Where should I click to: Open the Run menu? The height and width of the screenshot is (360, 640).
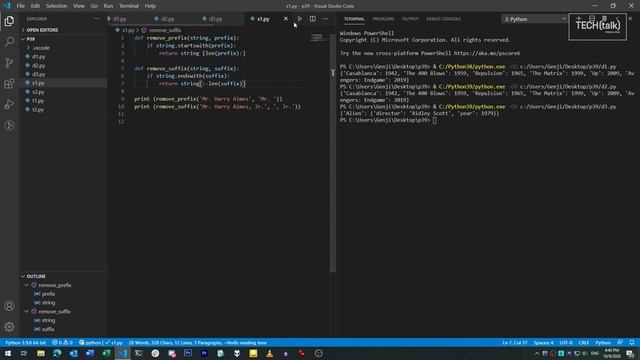tap(108, 6)
